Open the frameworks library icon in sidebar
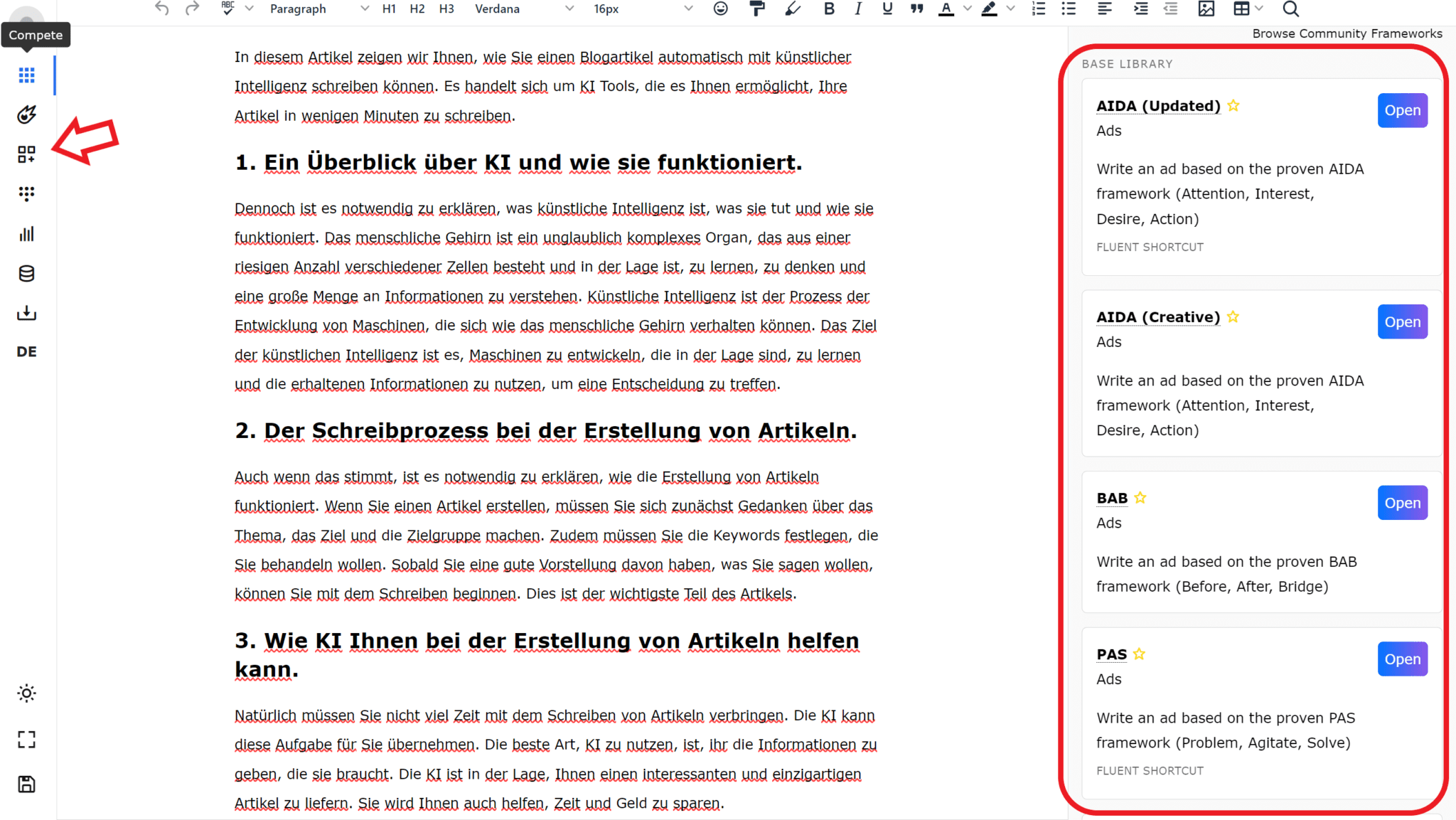The image size is (1456, 820). coord(26,154)
